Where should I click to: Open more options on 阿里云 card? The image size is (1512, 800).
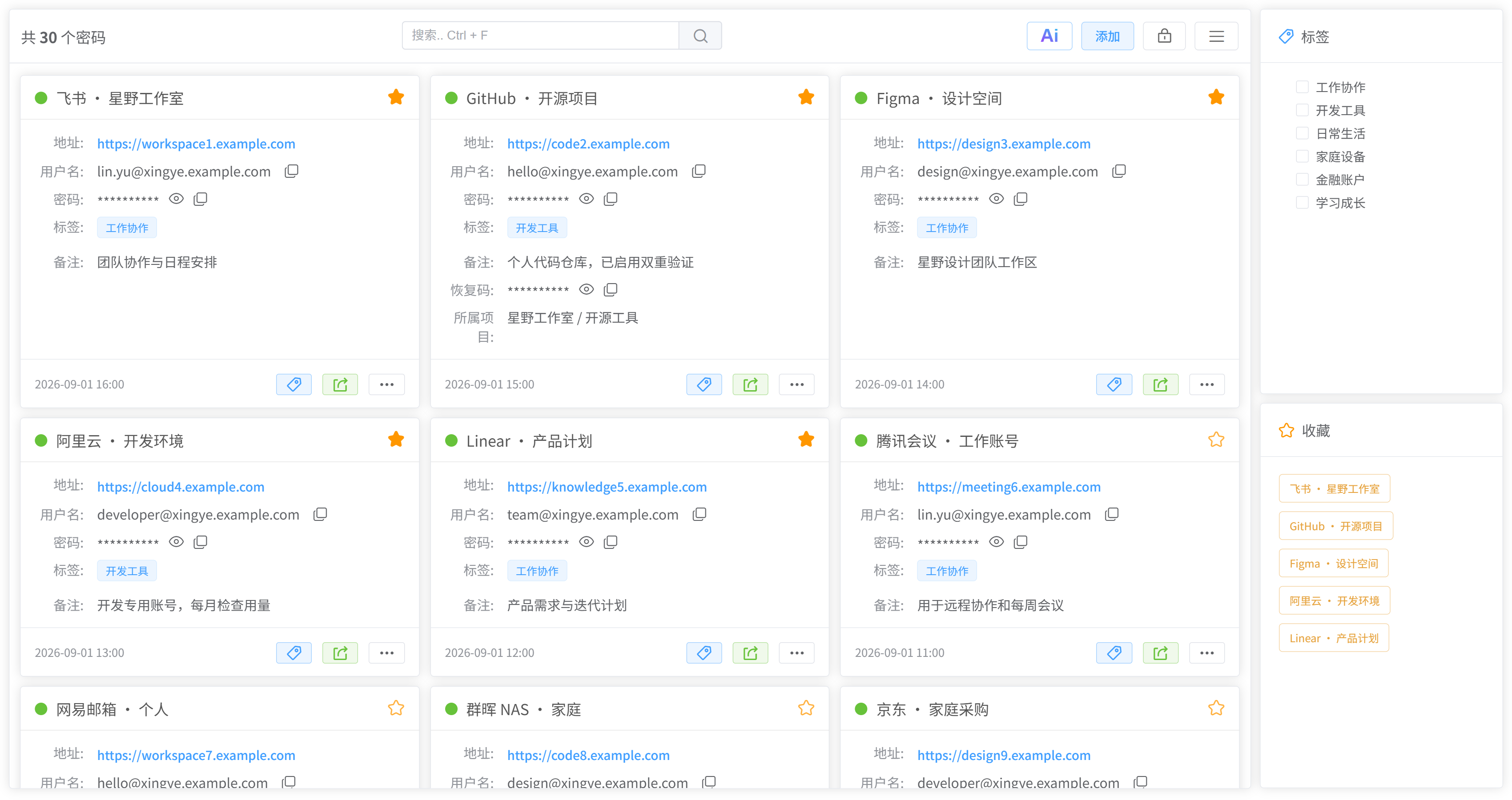coord(386,653)
